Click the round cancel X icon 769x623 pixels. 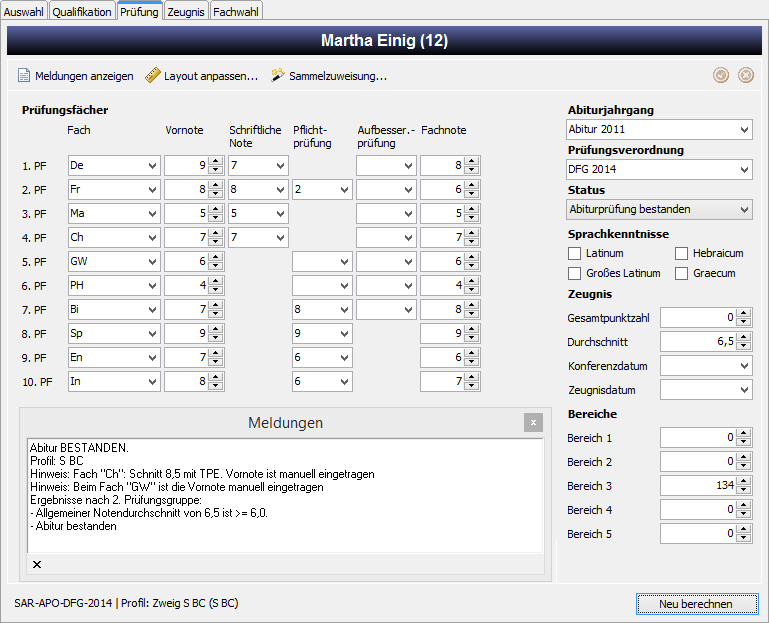pos(745,75)
